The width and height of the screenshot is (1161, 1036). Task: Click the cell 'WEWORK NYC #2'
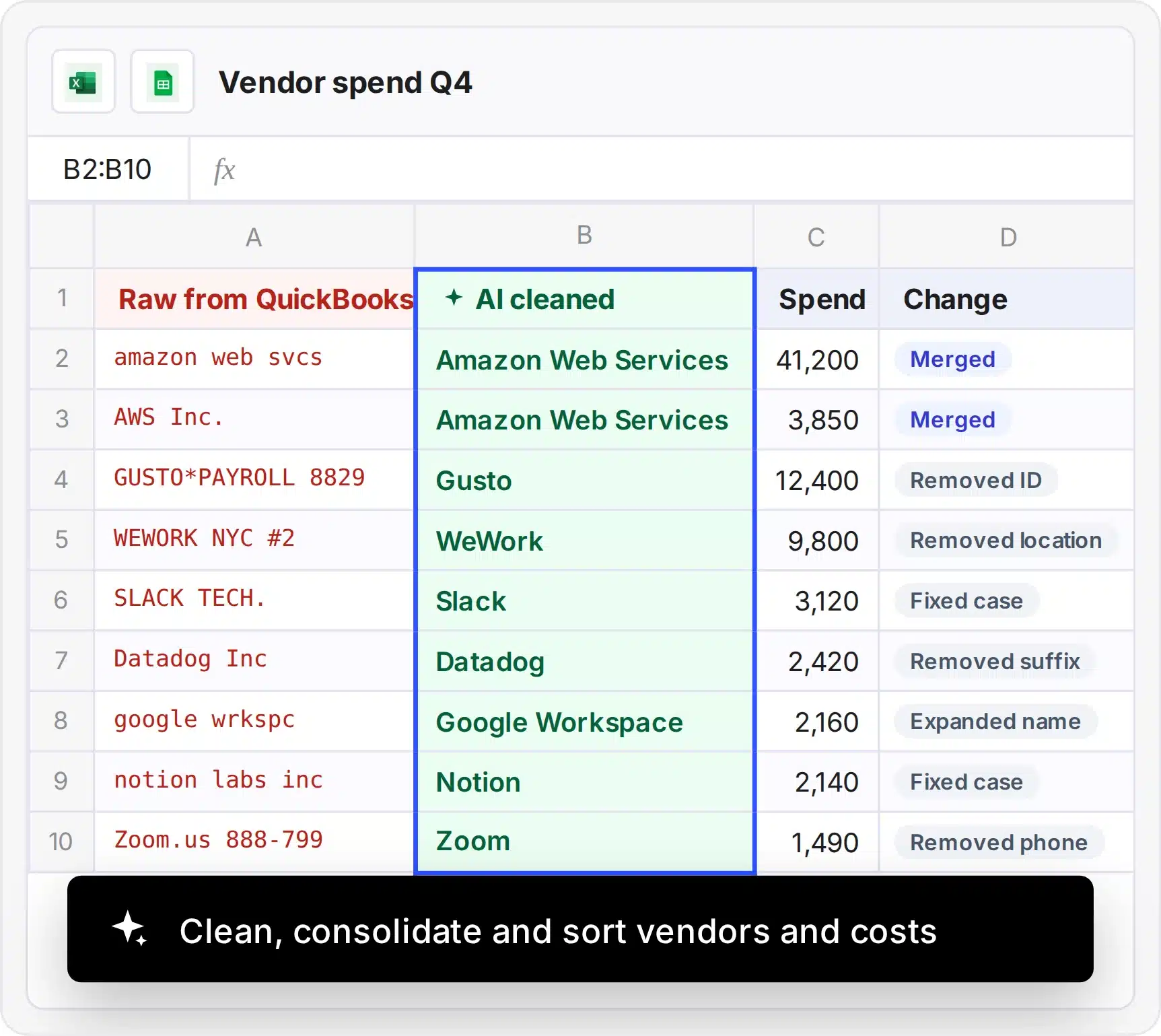254,540
